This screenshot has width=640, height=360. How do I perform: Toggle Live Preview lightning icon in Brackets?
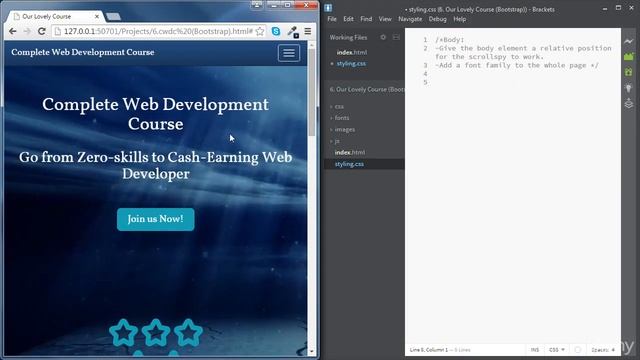tap(629, 41)
